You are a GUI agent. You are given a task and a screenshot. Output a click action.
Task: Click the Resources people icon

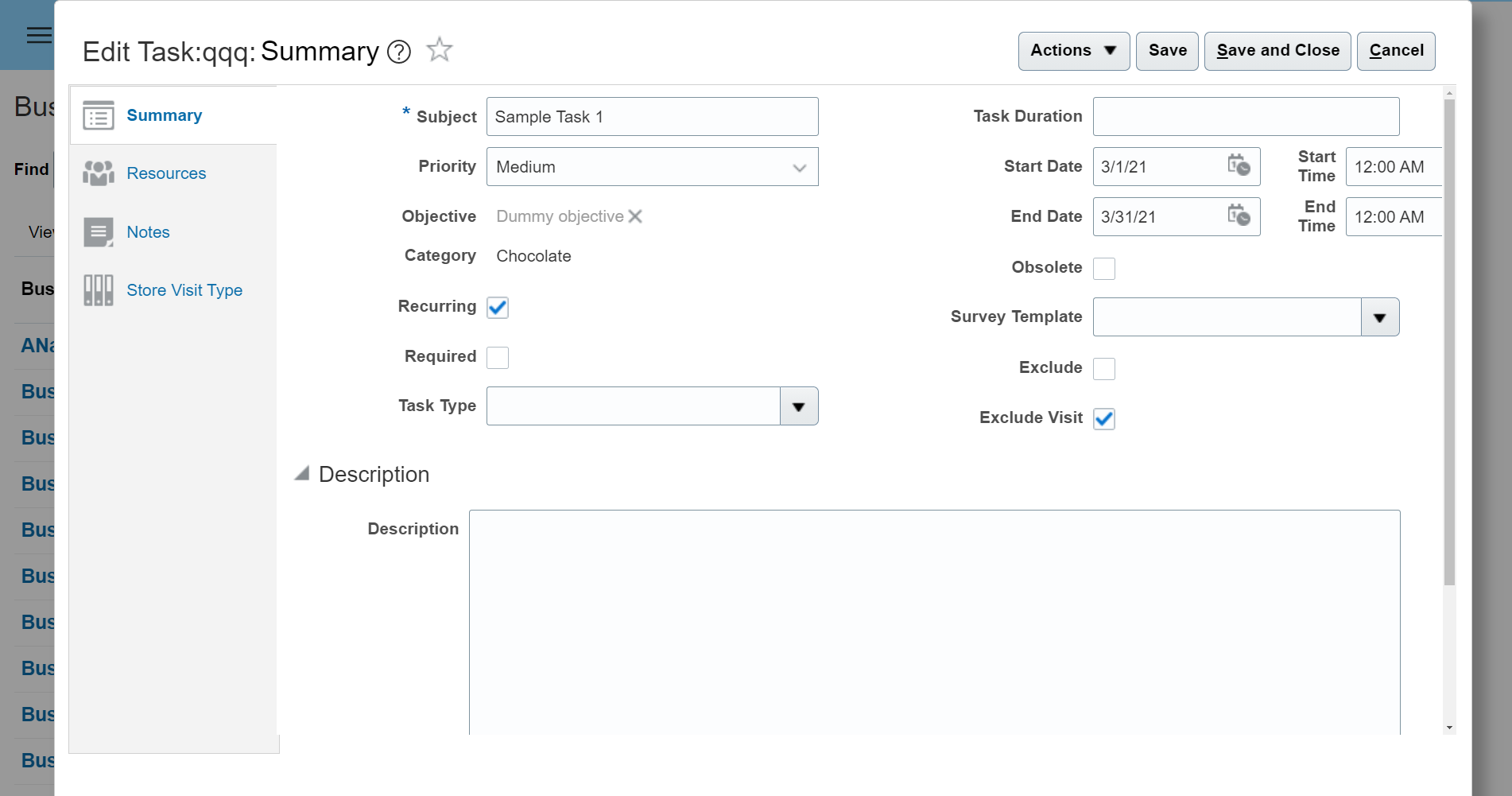point(99,173)
